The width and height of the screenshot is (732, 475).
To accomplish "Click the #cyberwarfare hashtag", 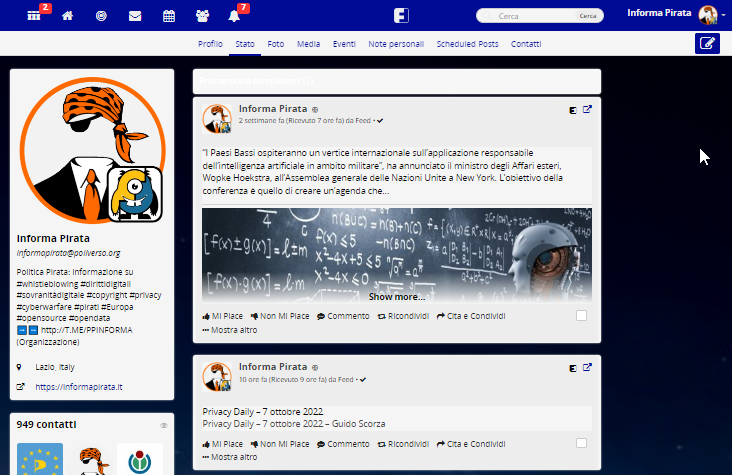I will [44, 307].
